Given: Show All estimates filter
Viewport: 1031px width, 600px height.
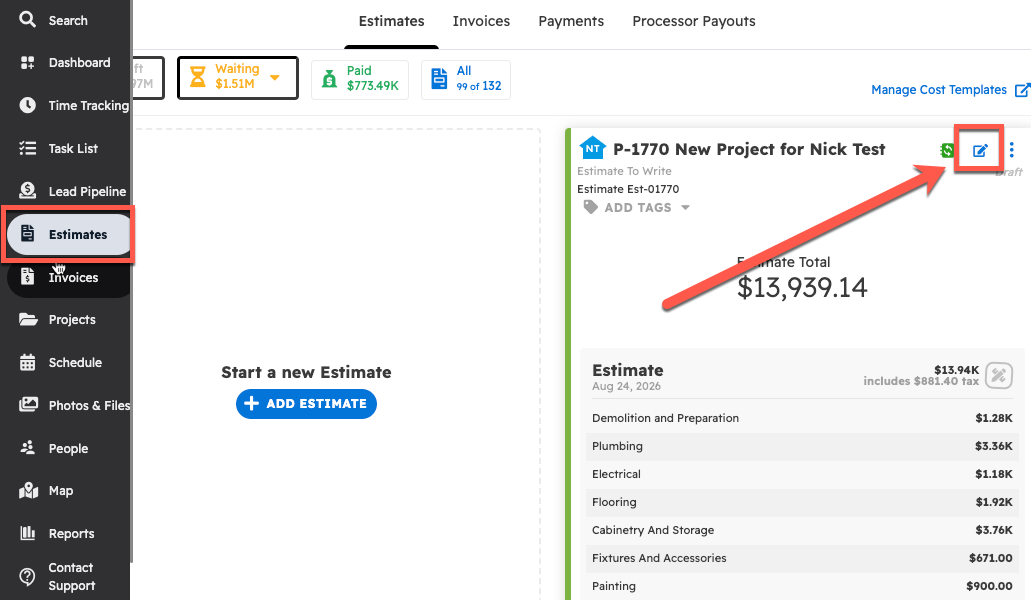Looking at the screenshot, I should coord(465,79).
